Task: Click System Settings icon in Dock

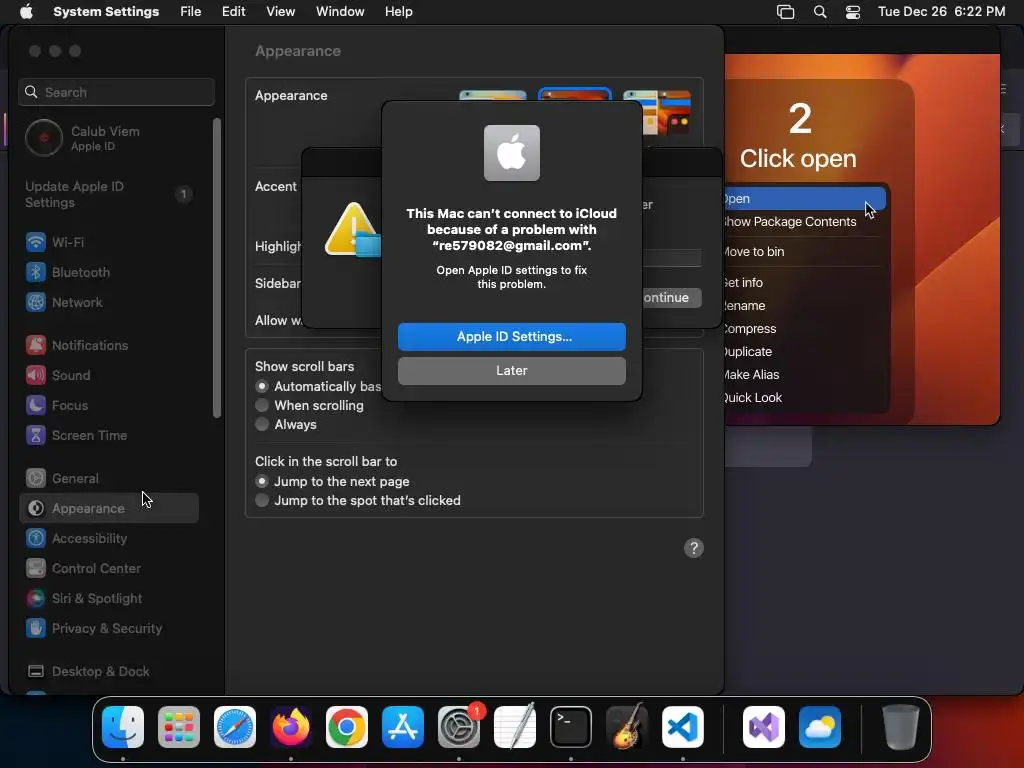Action: 458,727
